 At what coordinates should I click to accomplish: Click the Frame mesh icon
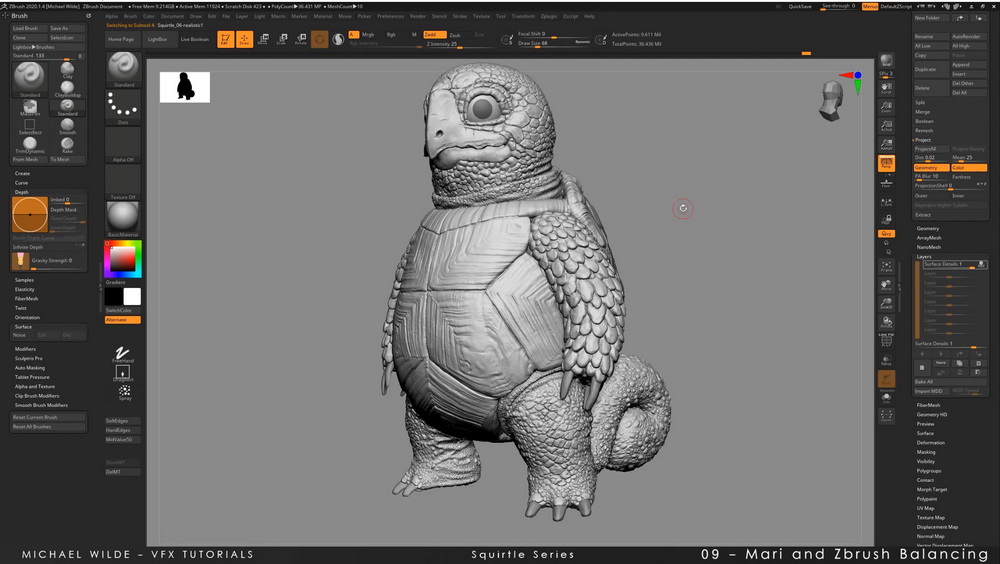(x=886, y=265)
